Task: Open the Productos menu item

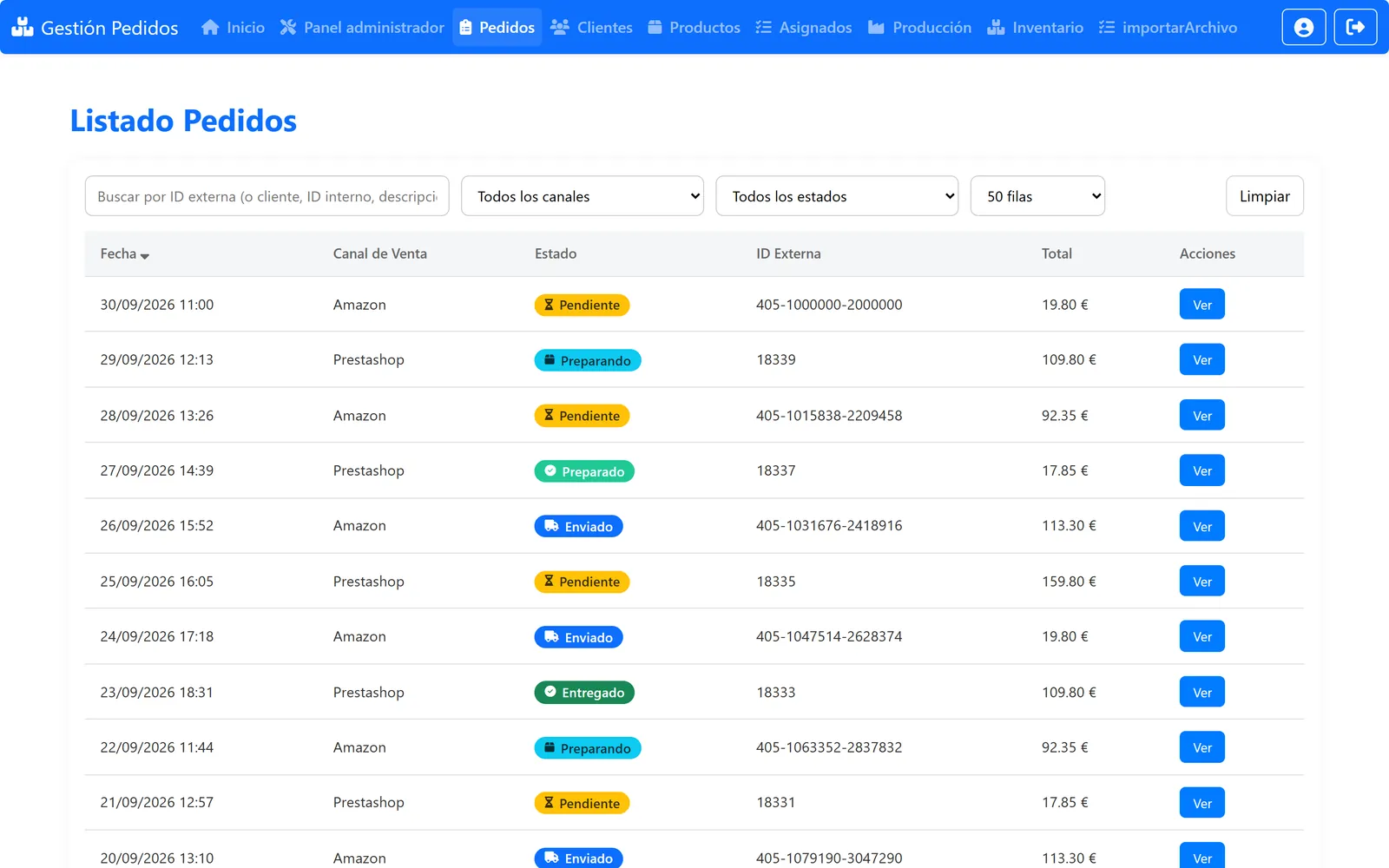Action: pos(694,27)
